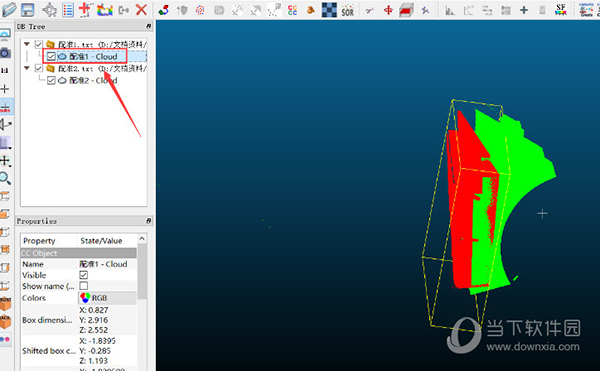Click the Properties scrollbar up arrow

pos(142,239)
